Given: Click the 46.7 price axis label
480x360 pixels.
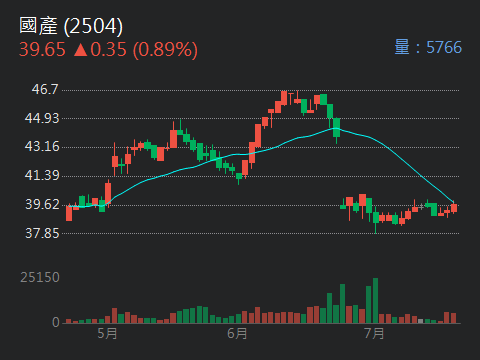Looking at the screenshot, I should pyautogui.click(x=45, y=89).
